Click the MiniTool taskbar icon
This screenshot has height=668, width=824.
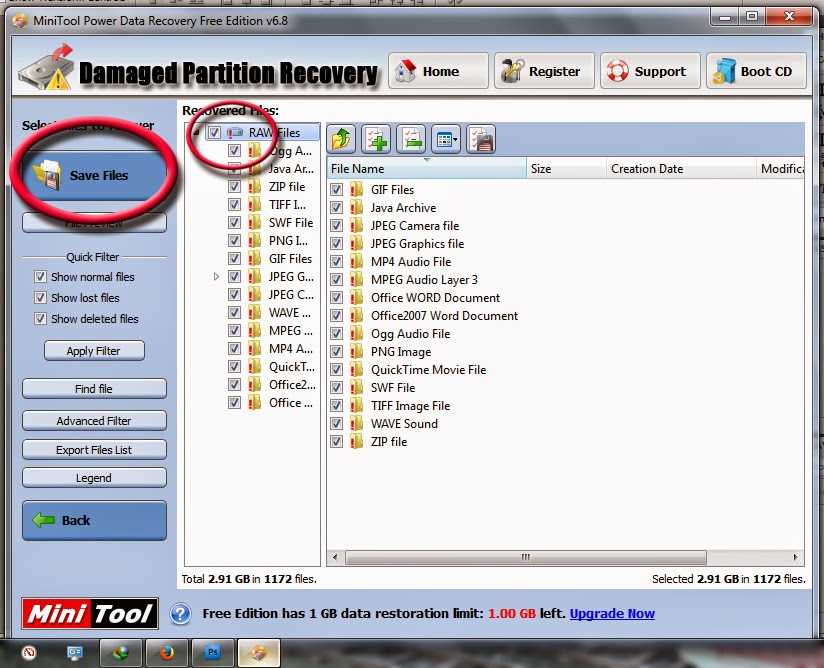(259, 653)
